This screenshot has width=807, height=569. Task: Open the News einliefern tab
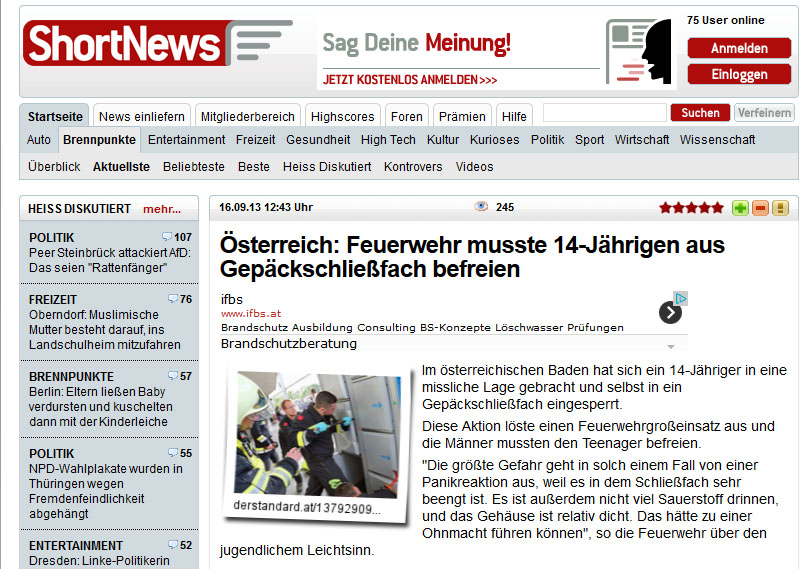142,117
